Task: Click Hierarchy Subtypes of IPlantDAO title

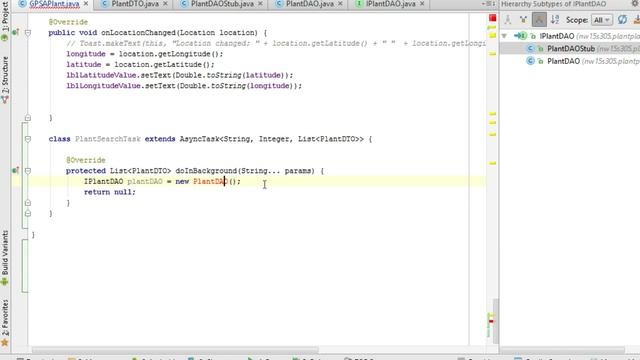Action: pos(553,4)
